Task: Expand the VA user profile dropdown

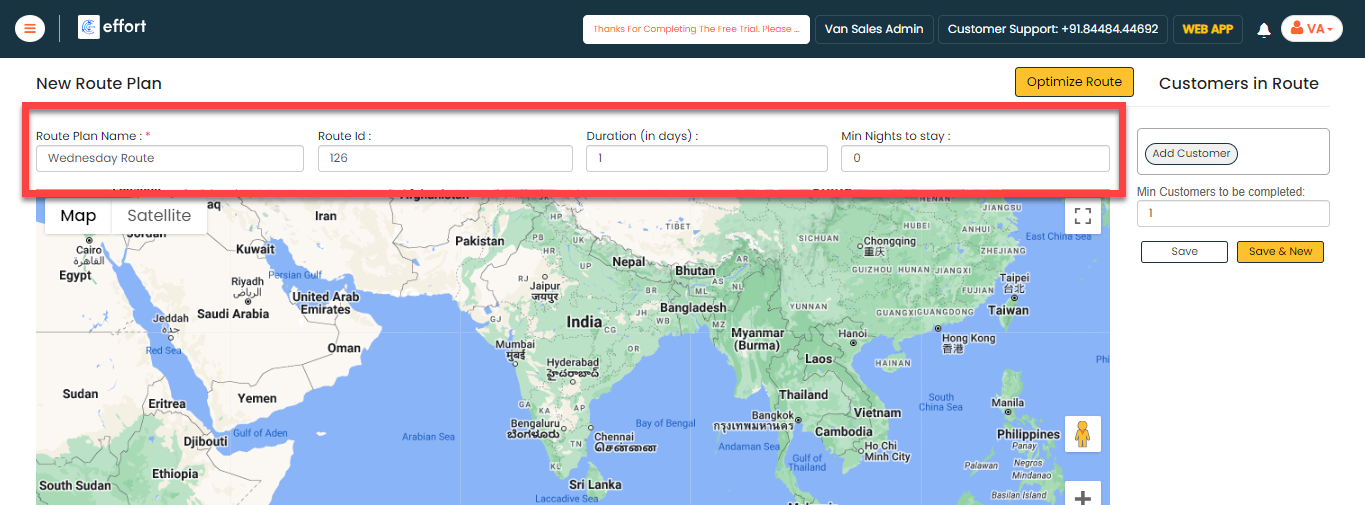Action: coord(1311,29)
